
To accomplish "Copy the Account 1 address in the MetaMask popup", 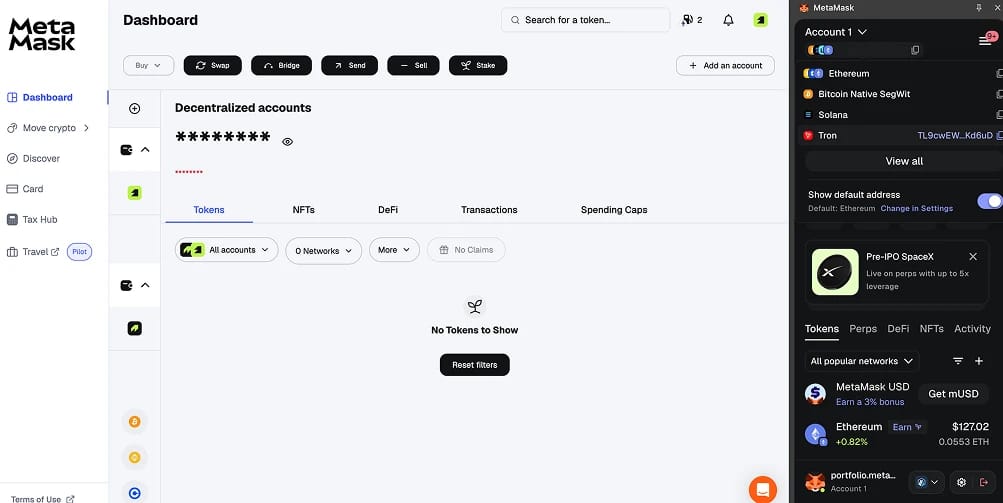I will point(915,50).
